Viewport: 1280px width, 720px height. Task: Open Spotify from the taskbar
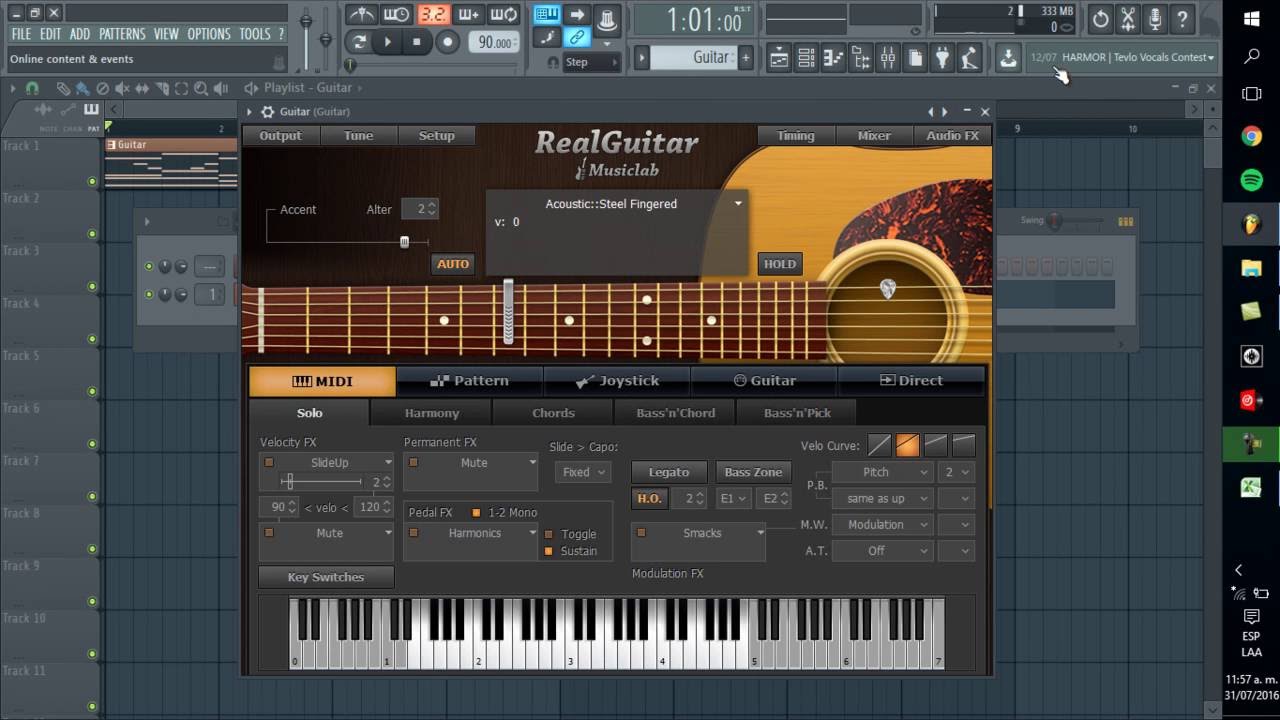[x=1251, y=181]
